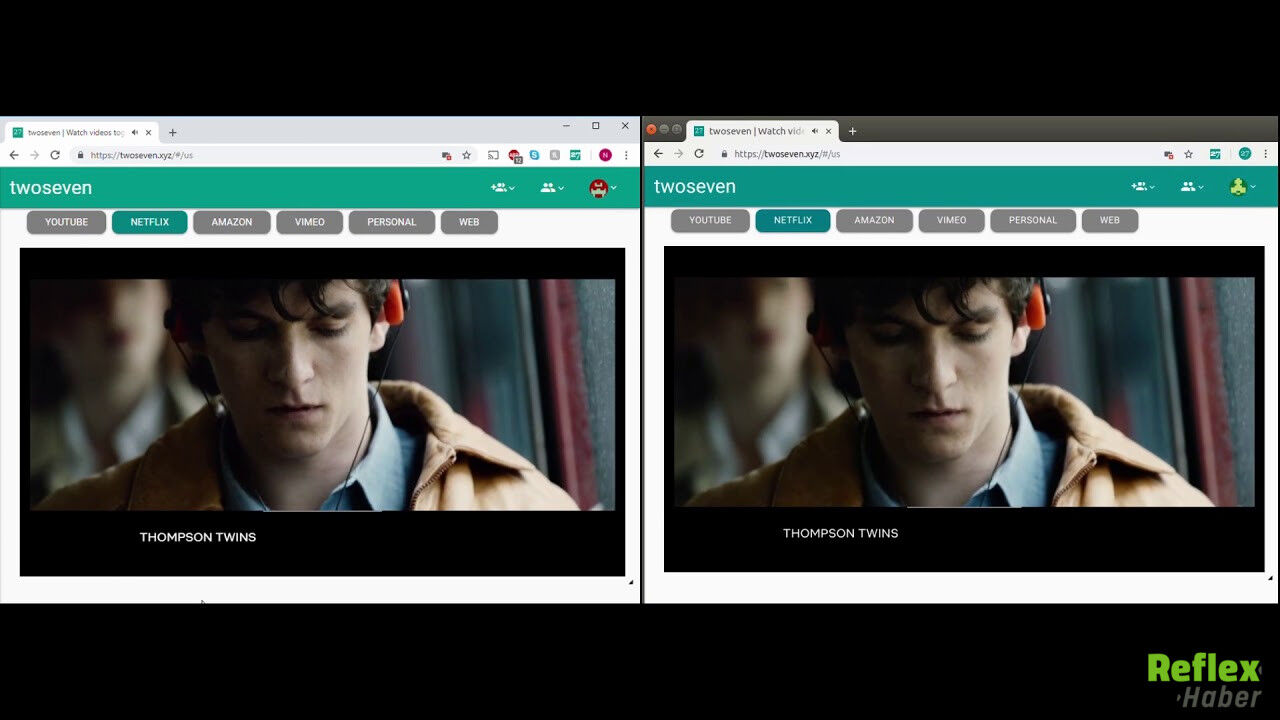The image size is (1280, 720).
Task: Click the lock icon in the right window
Action: (x=724, y=154)
